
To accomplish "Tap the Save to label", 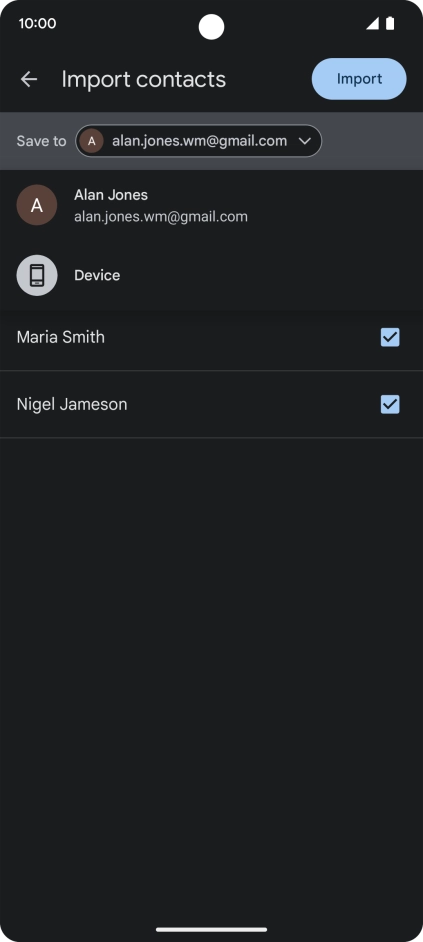I will click(x=41, y=141).
